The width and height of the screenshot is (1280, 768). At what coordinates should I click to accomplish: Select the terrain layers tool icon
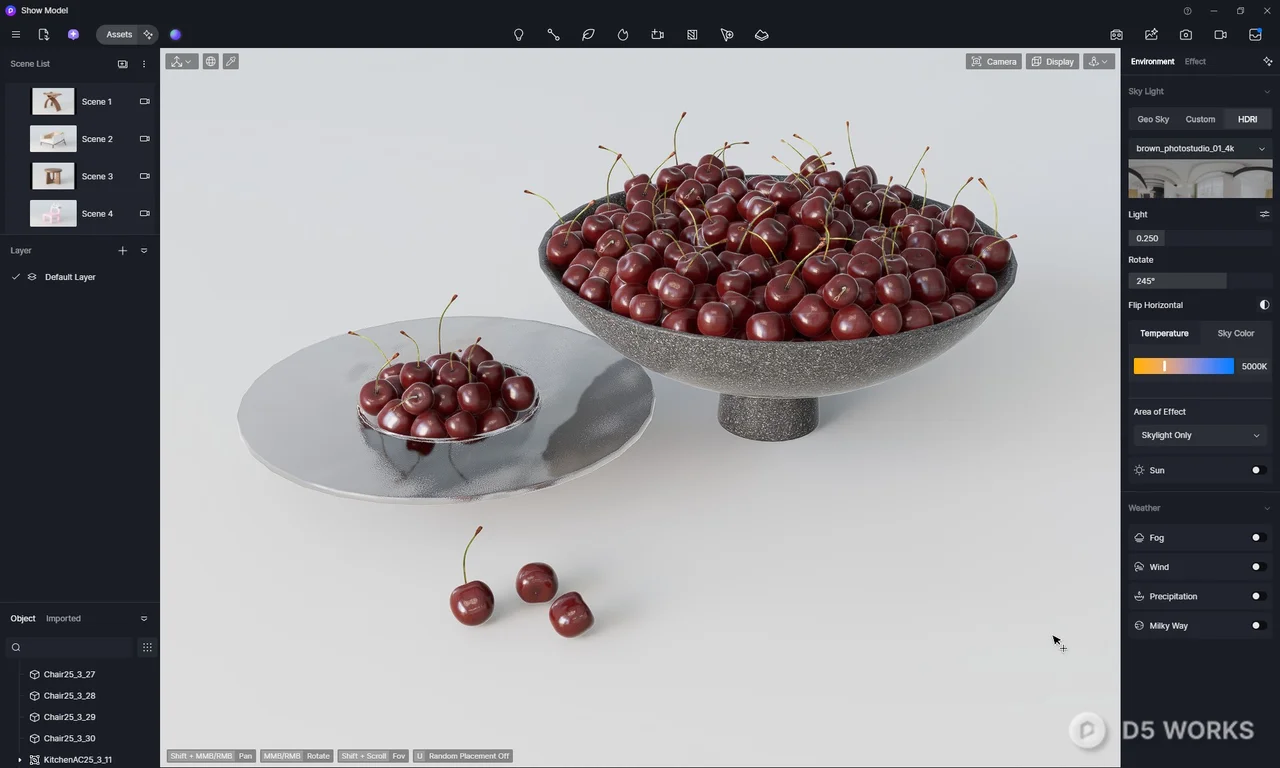[762, 34]
